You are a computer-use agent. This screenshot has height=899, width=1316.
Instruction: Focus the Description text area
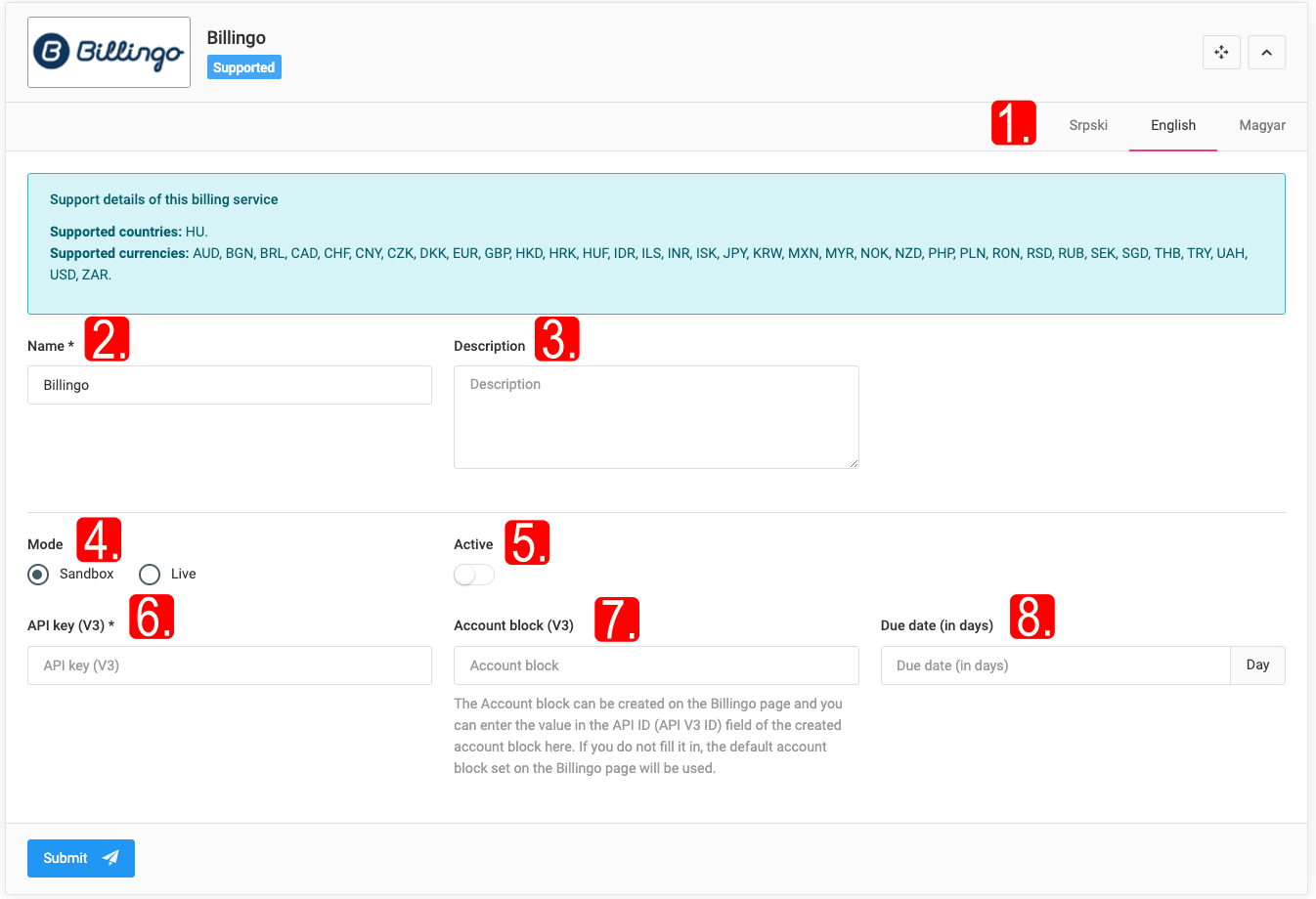point(656,417)
